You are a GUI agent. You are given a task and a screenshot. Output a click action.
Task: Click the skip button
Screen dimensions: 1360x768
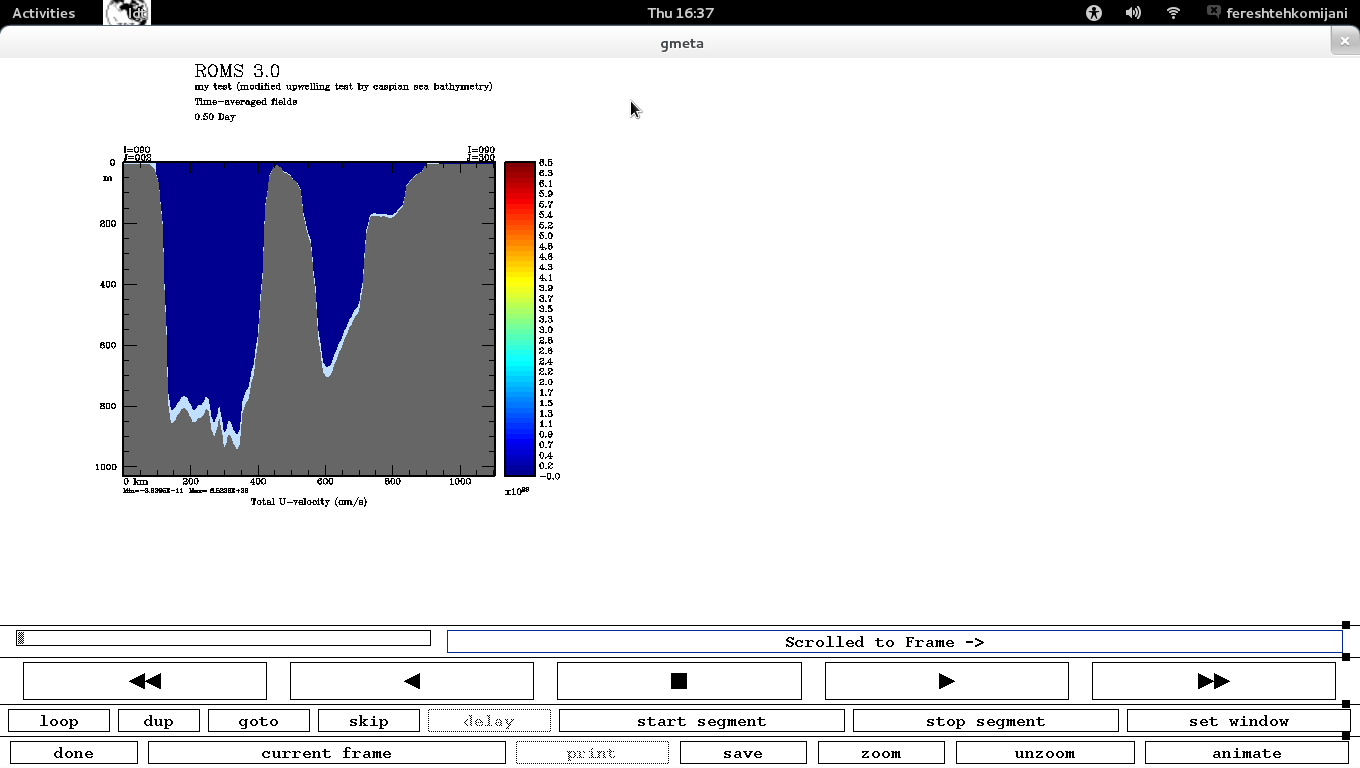(369, 721)
